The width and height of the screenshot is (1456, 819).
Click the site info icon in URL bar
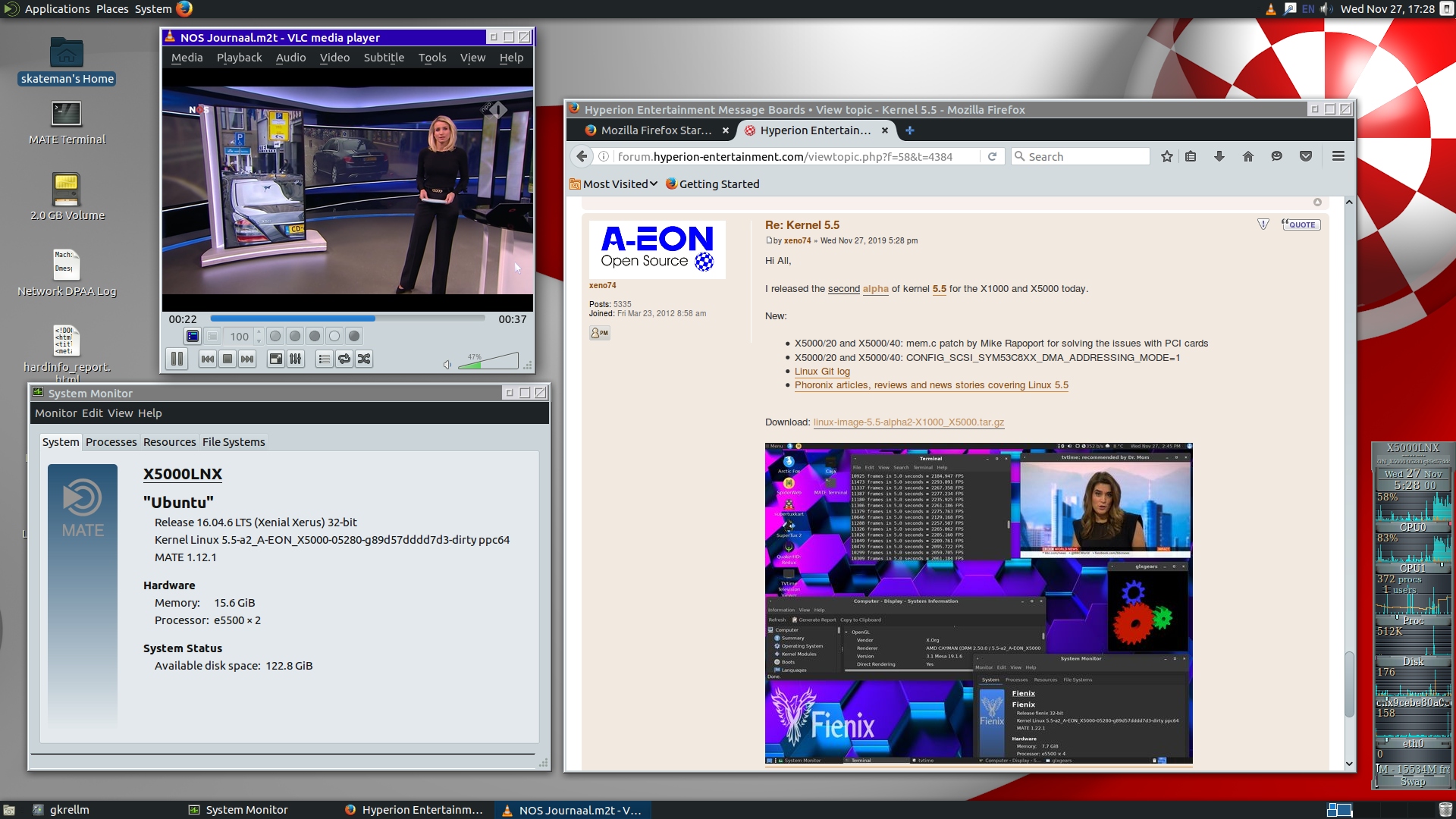tap(604, 156)
